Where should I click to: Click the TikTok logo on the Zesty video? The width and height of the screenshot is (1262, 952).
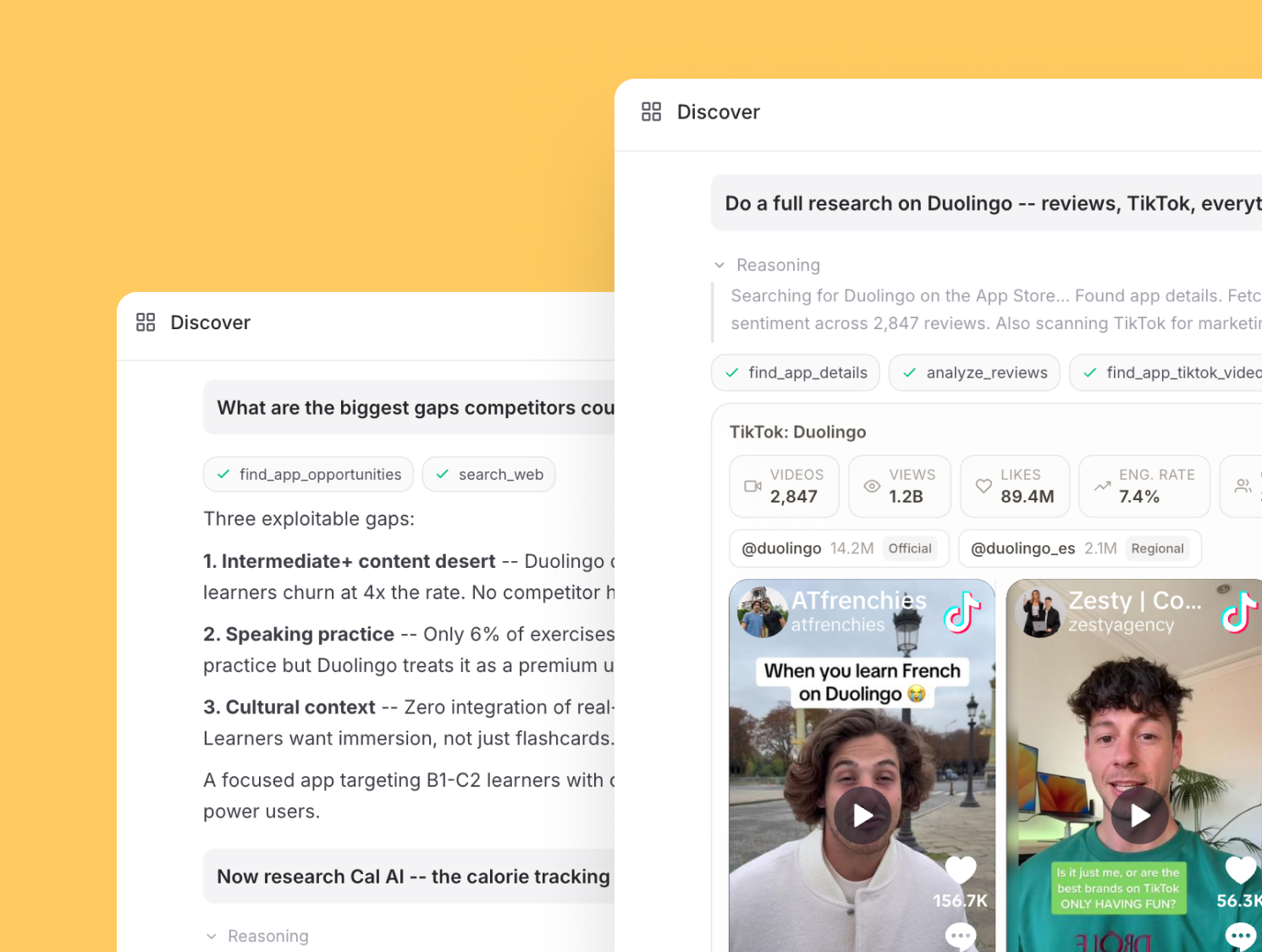[x=1238, y=614]
